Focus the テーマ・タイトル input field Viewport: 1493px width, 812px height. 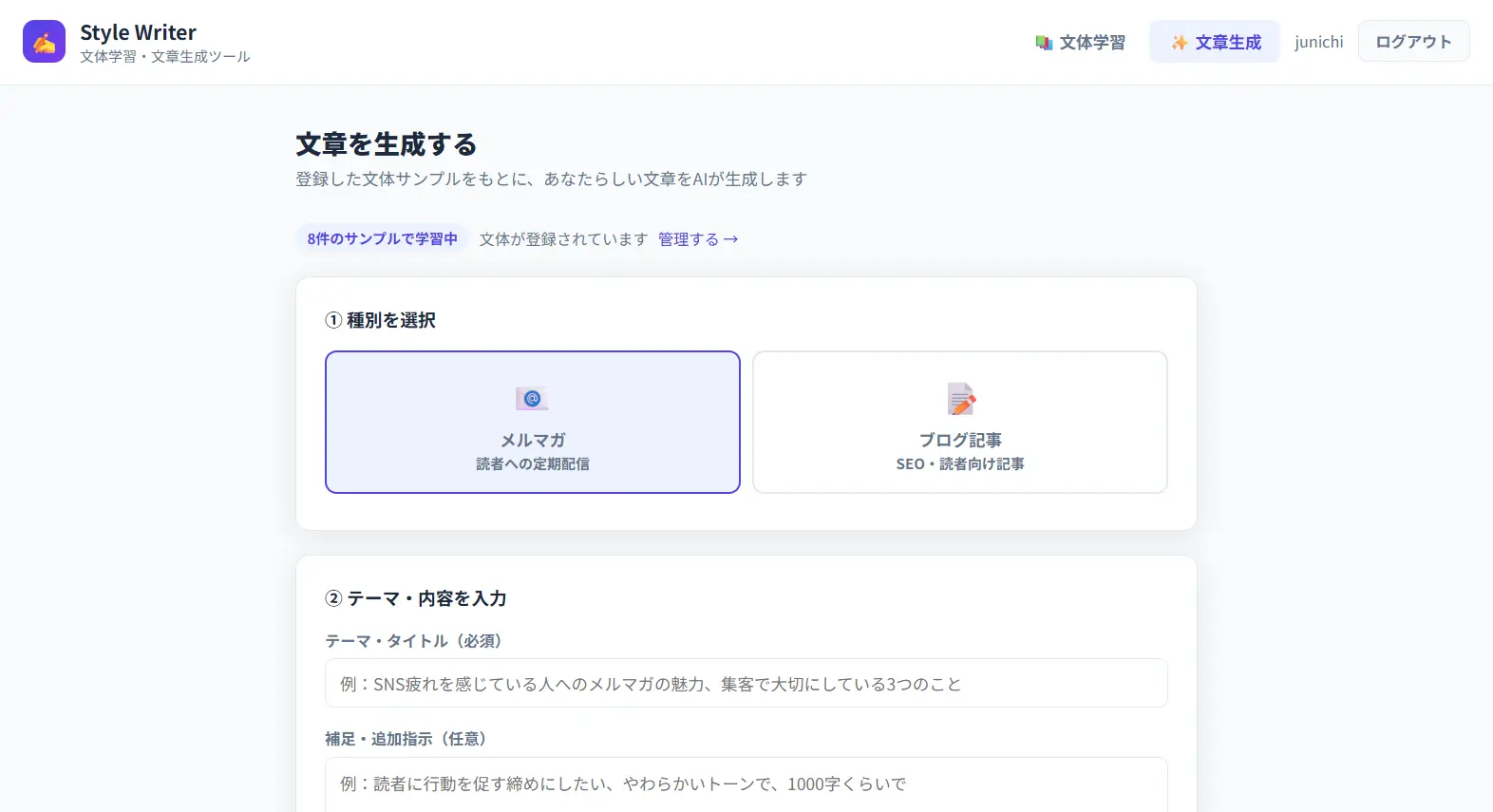click(x=746, y=684)
